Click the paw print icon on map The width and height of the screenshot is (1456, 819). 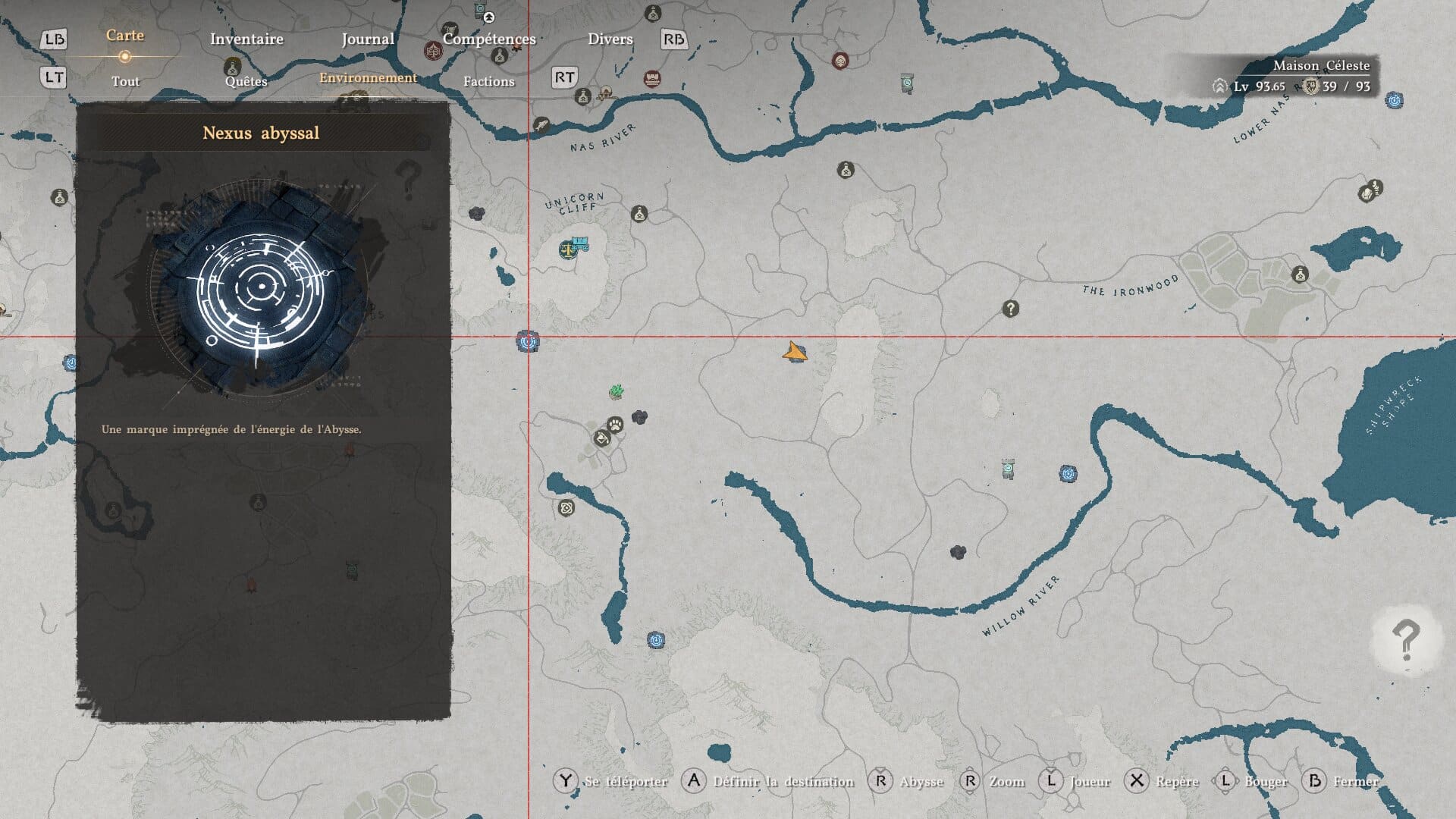615,425
